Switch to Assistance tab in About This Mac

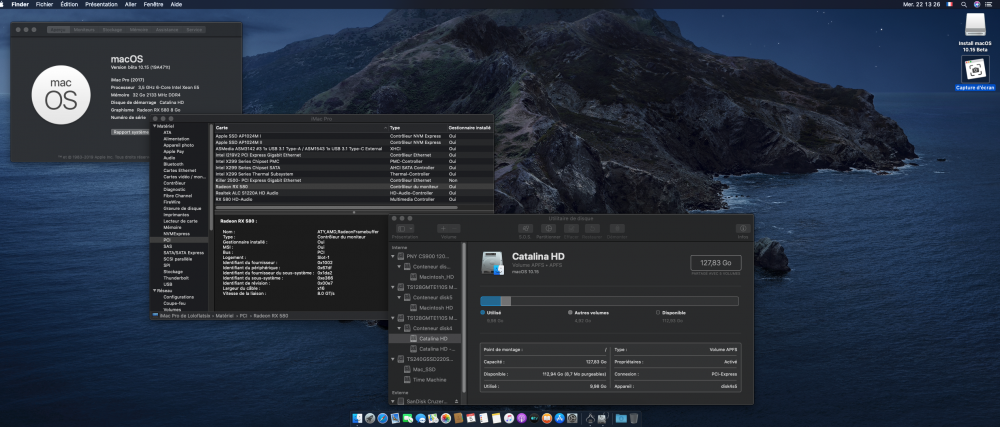click(167, 29)
